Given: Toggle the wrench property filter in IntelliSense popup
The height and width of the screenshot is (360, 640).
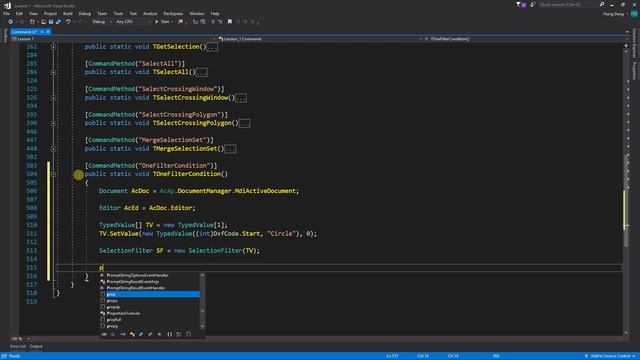Looking at the screenshot, I should [x=150, y=334].
